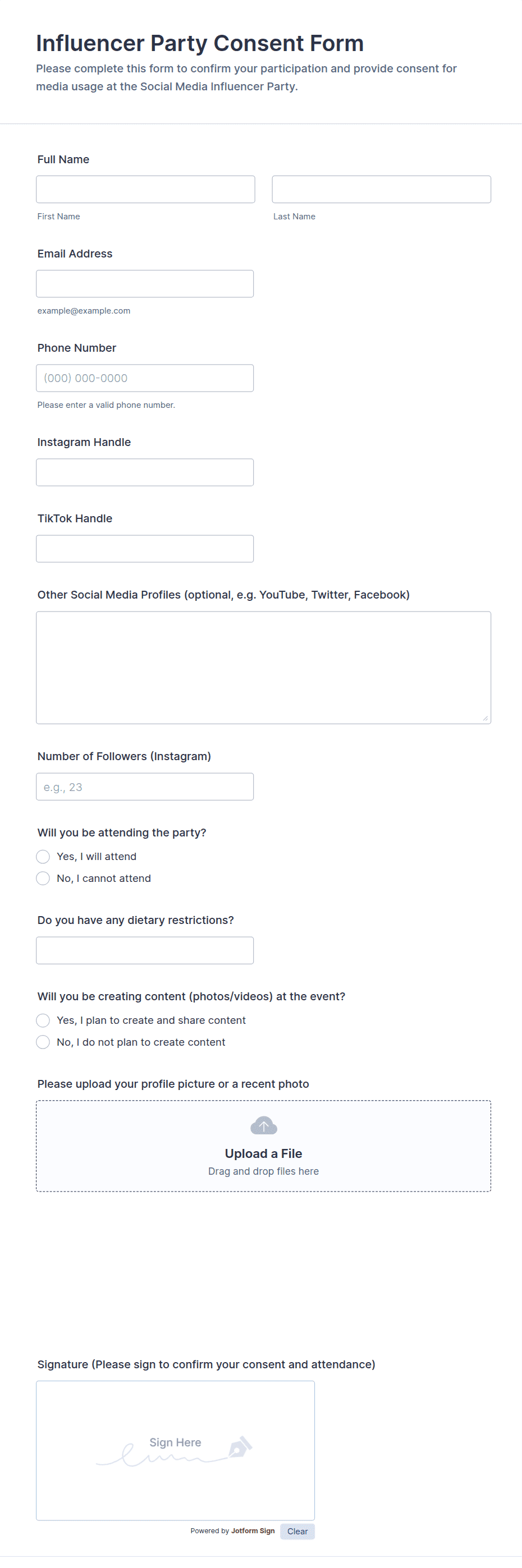Click into the Email Address field
The width and height of the screenshot is (522, 1568).
[x=145, y=284]
